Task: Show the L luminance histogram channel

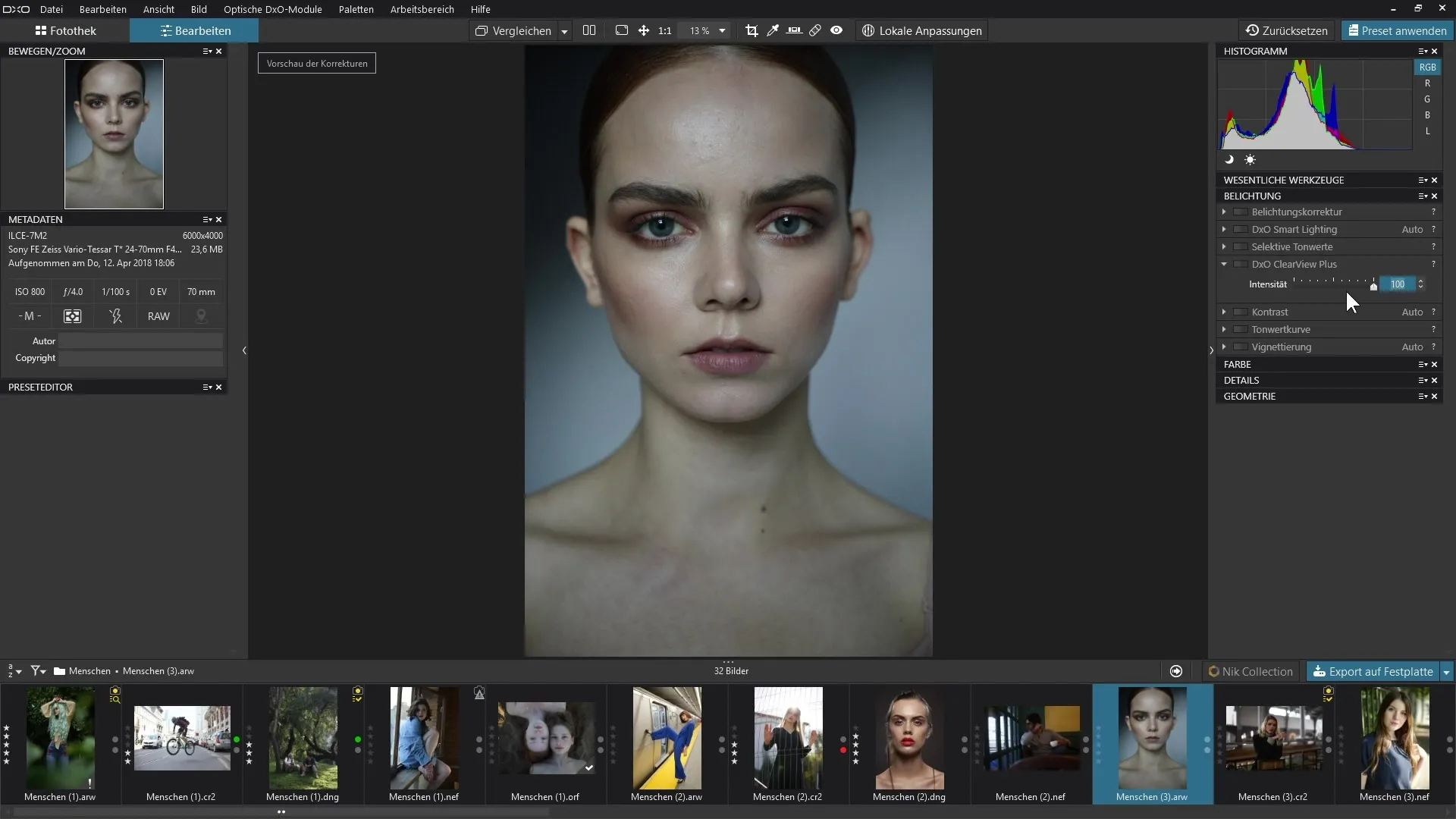Action: [1427, 131]
